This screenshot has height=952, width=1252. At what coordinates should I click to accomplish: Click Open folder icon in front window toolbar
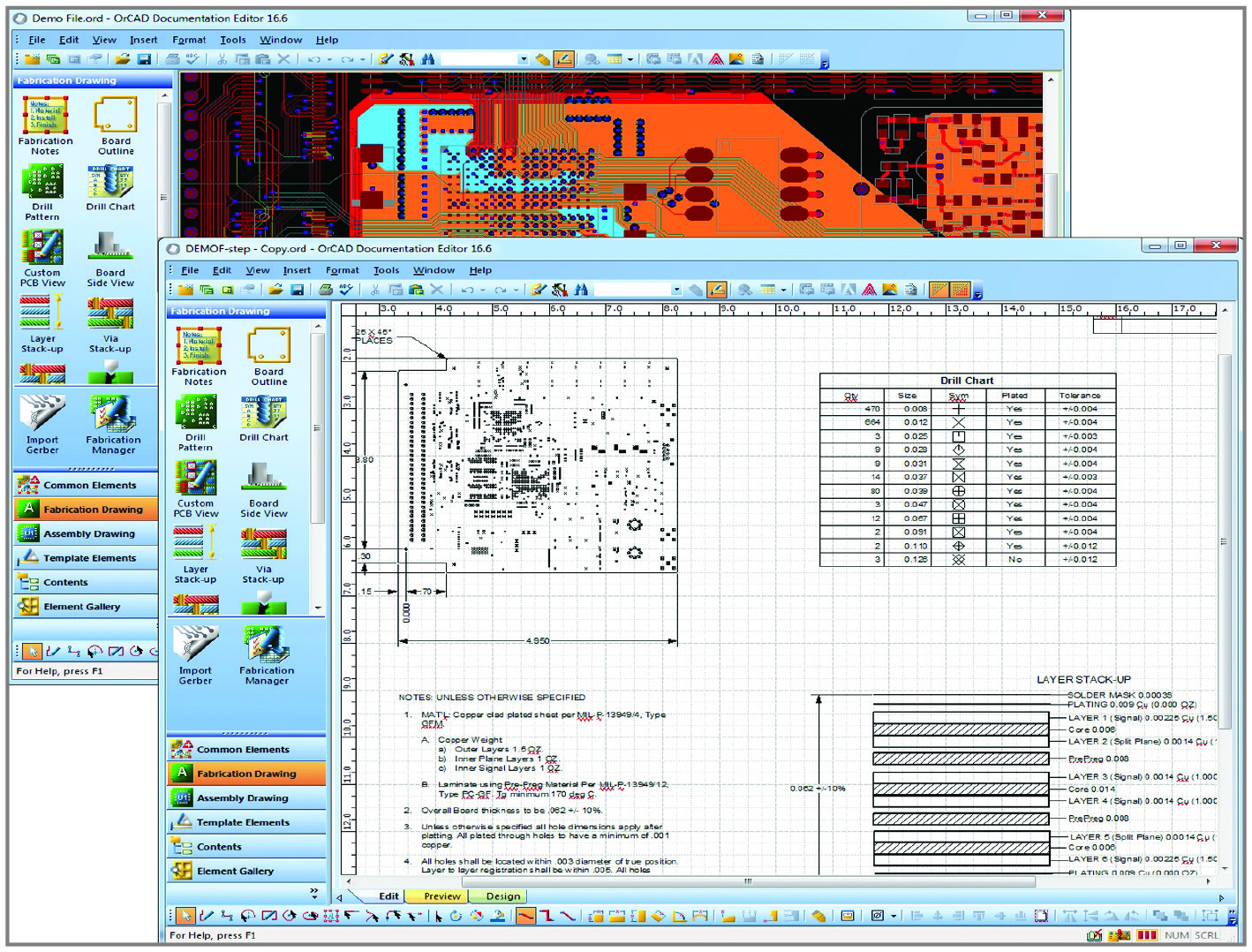[x=276, y=290]
